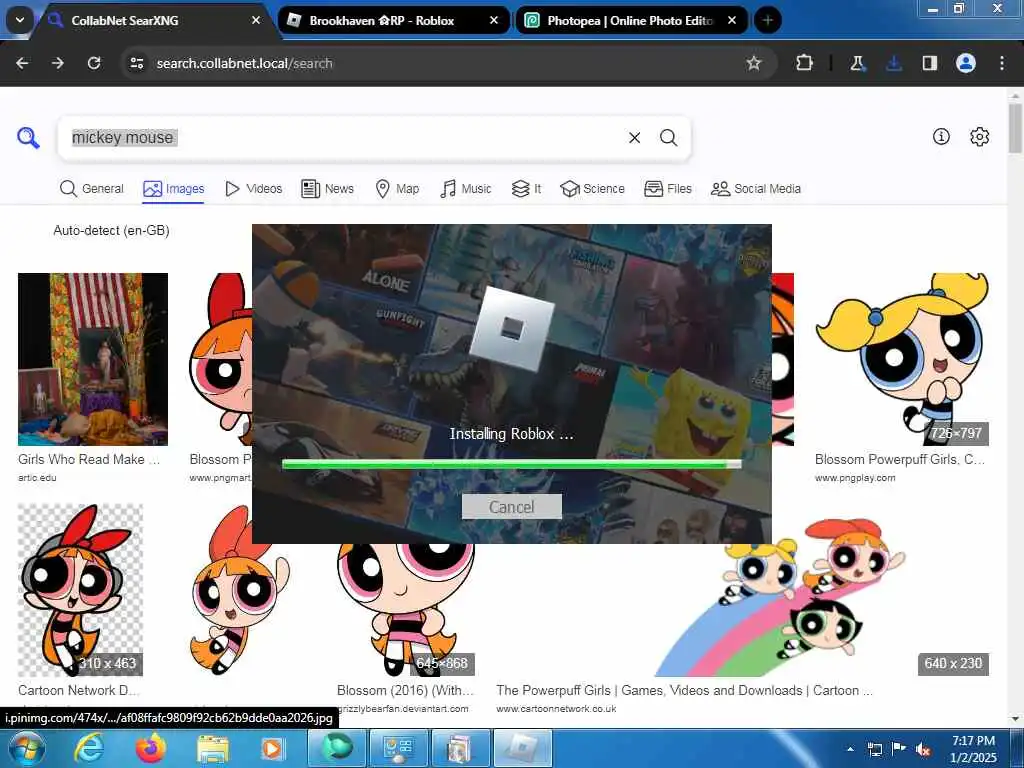Image resolution: width=1024 pixels, height=768 pixels.
Task: Open Blossom Powerpuff Girls pngplay.com title
Action: click(899, 460)
